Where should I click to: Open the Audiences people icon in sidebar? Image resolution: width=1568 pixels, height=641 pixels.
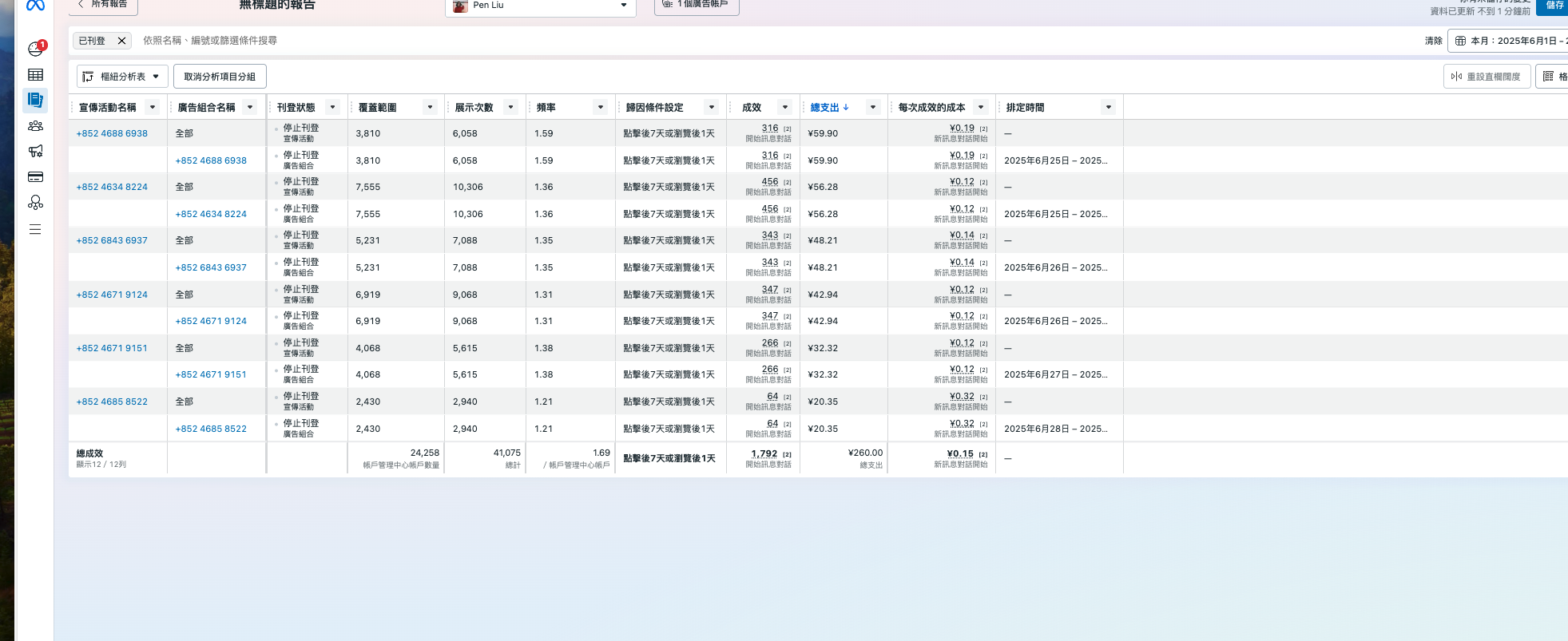pyautogui.click(x=35, y=126)
